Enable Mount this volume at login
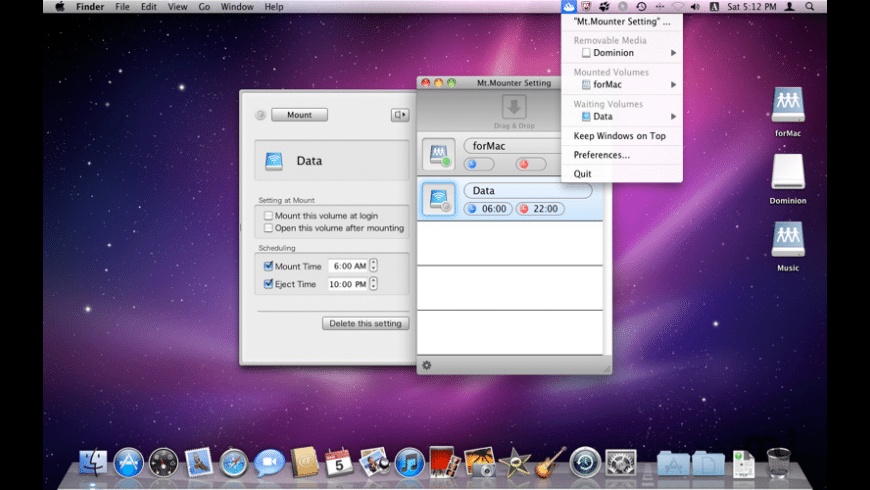870x490 pixels. [x=268, y=216]
